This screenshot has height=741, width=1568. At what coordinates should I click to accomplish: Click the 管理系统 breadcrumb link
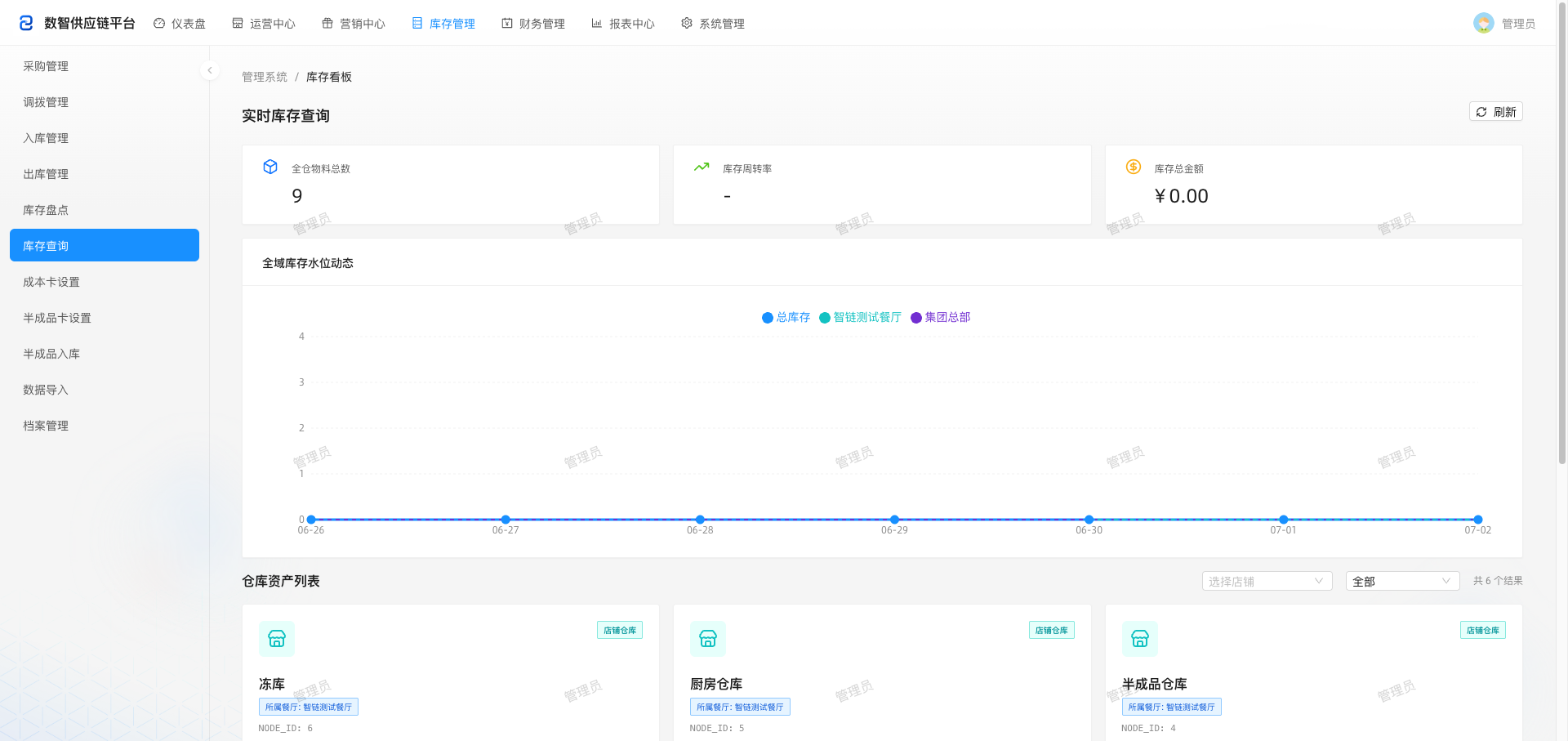265,77
